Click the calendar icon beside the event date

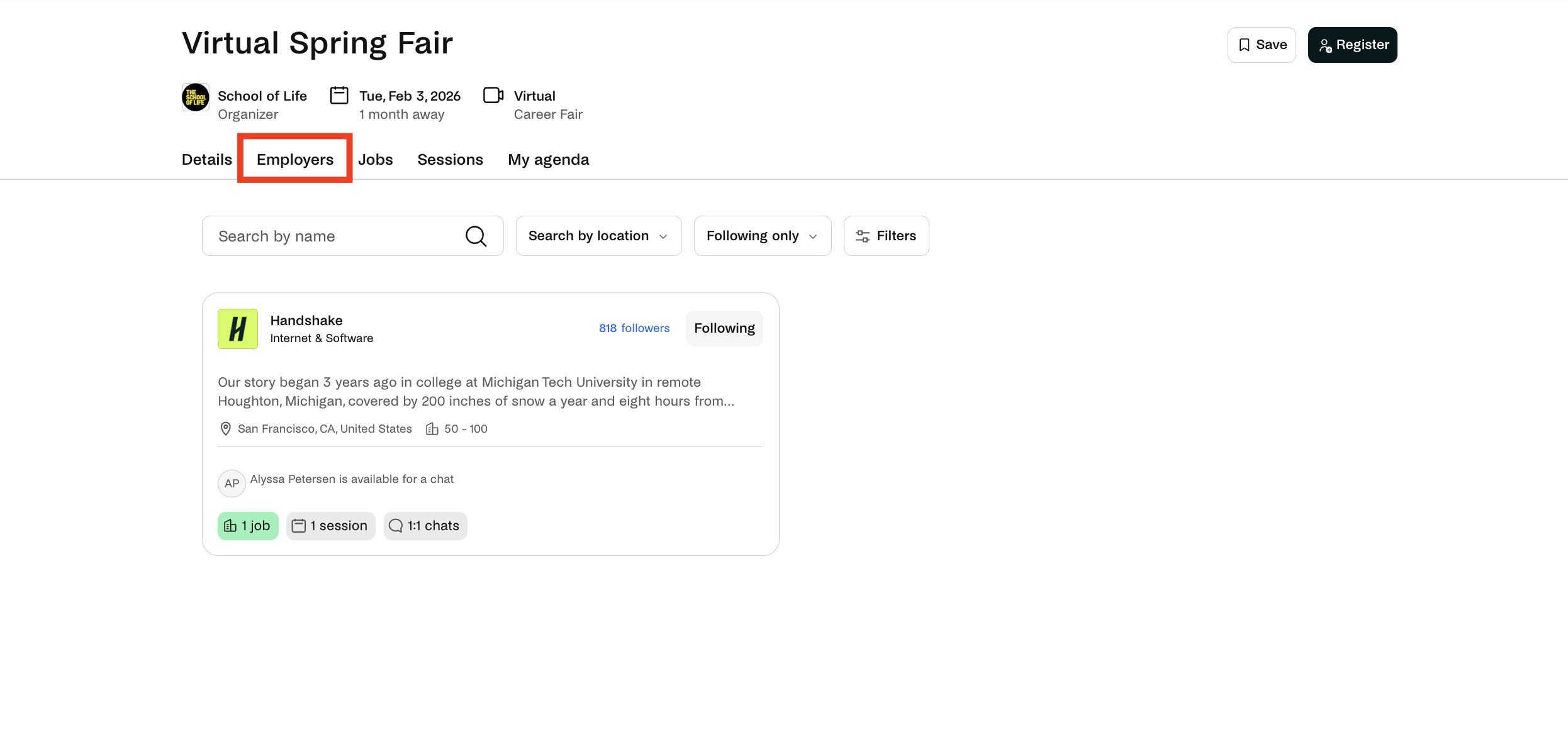pyautogui.click(x=339, y=96)
